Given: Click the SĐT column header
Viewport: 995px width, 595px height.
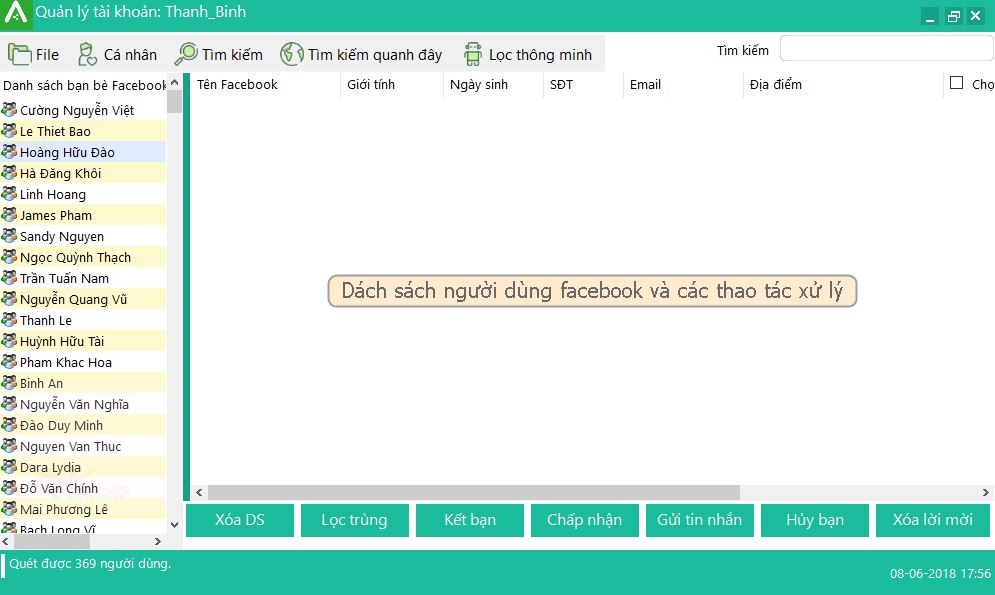Looking at the screenshot, I should pos(583,84).
